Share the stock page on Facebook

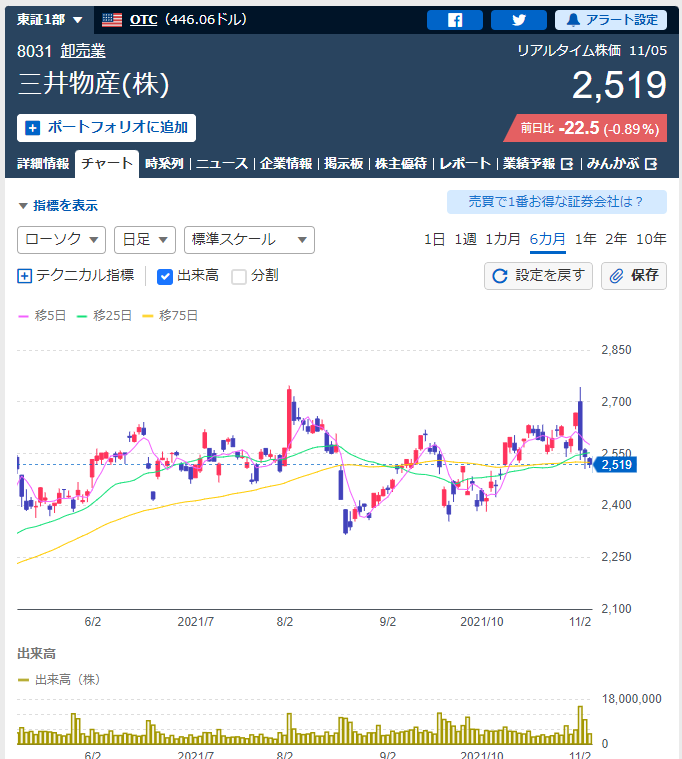coord(455,20)
